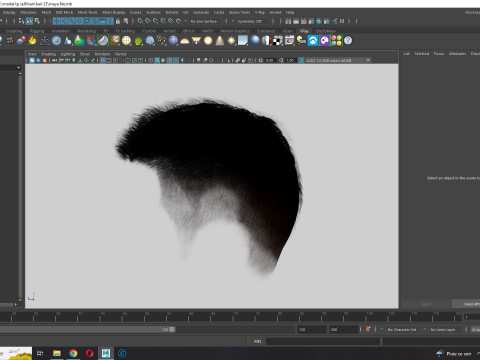Toggle select by object type mode
The image size is (480, 360).
pyautogui.click(x=29, y=21)
